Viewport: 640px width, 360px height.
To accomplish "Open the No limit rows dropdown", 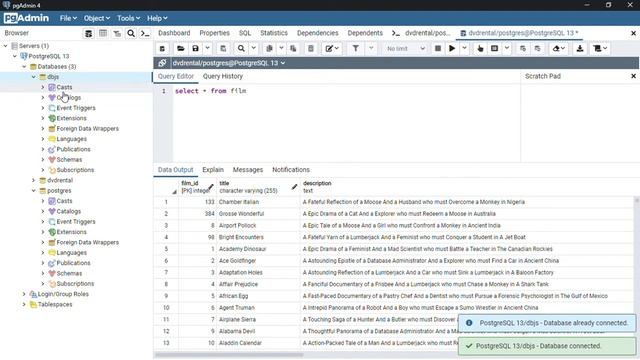I will click(405, 49).
